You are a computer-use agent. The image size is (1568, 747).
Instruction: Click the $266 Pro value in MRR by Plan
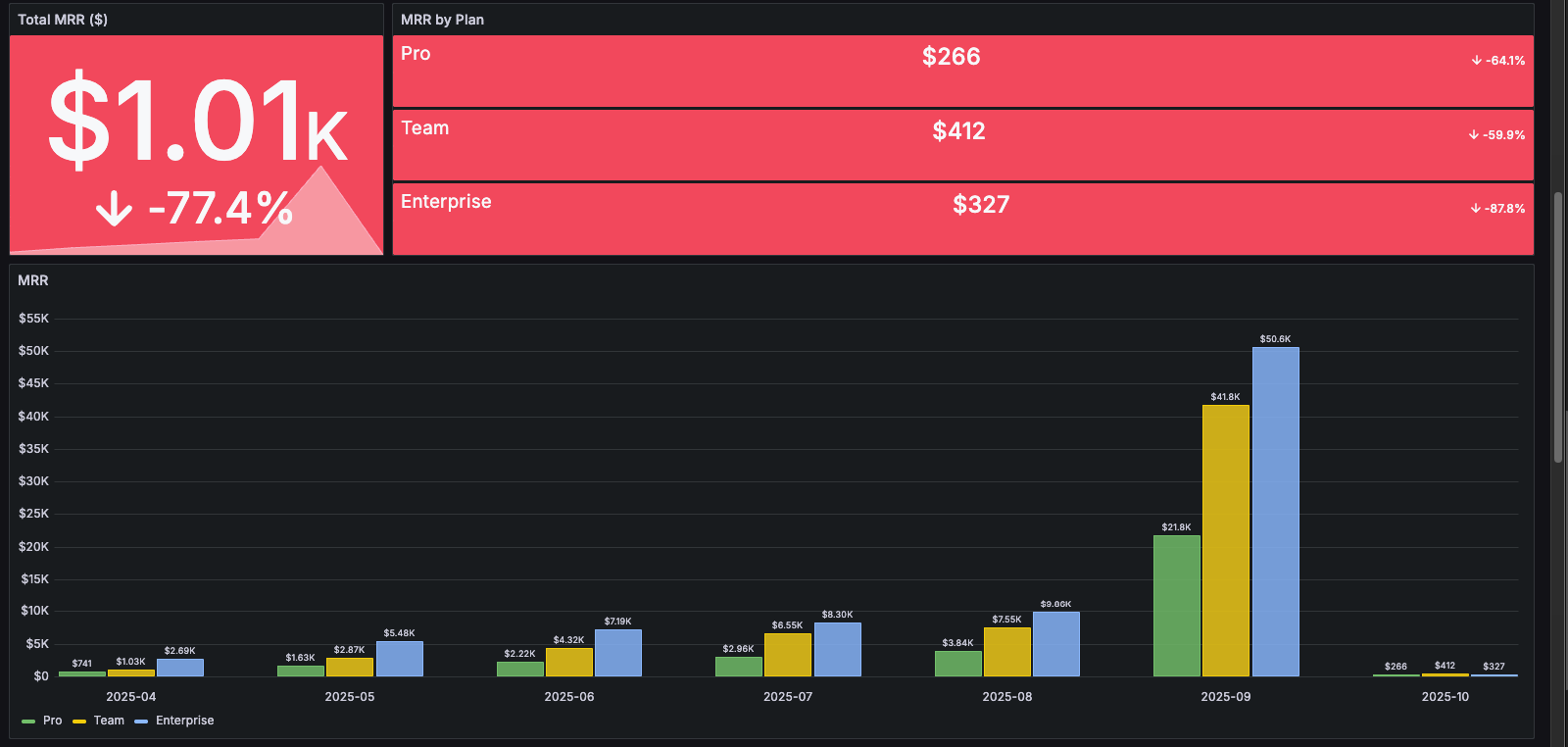952,57
